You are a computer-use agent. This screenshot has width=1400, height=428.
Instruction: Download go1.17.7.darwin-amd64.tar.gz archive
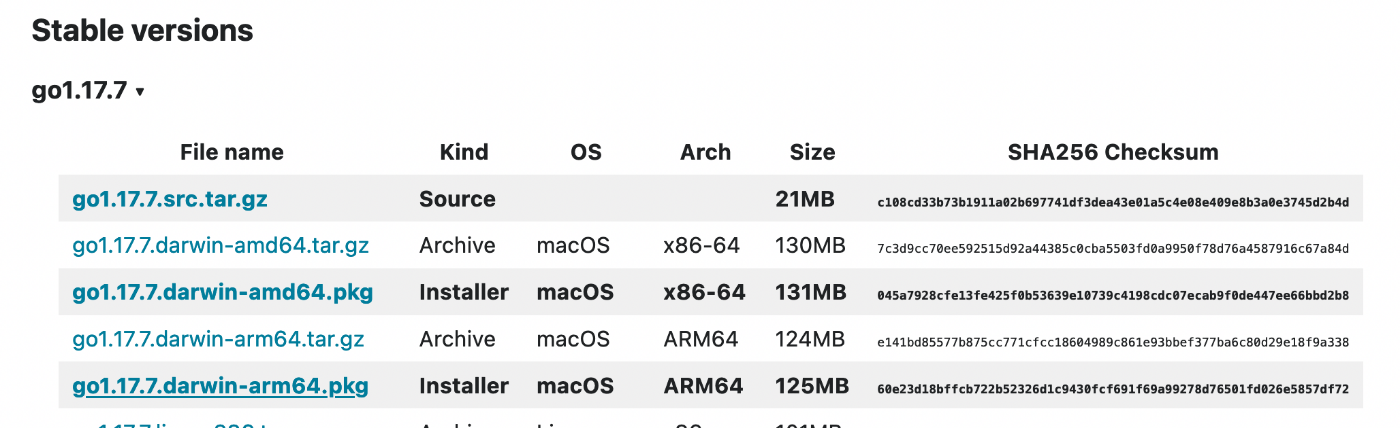(x=221, y=246)
